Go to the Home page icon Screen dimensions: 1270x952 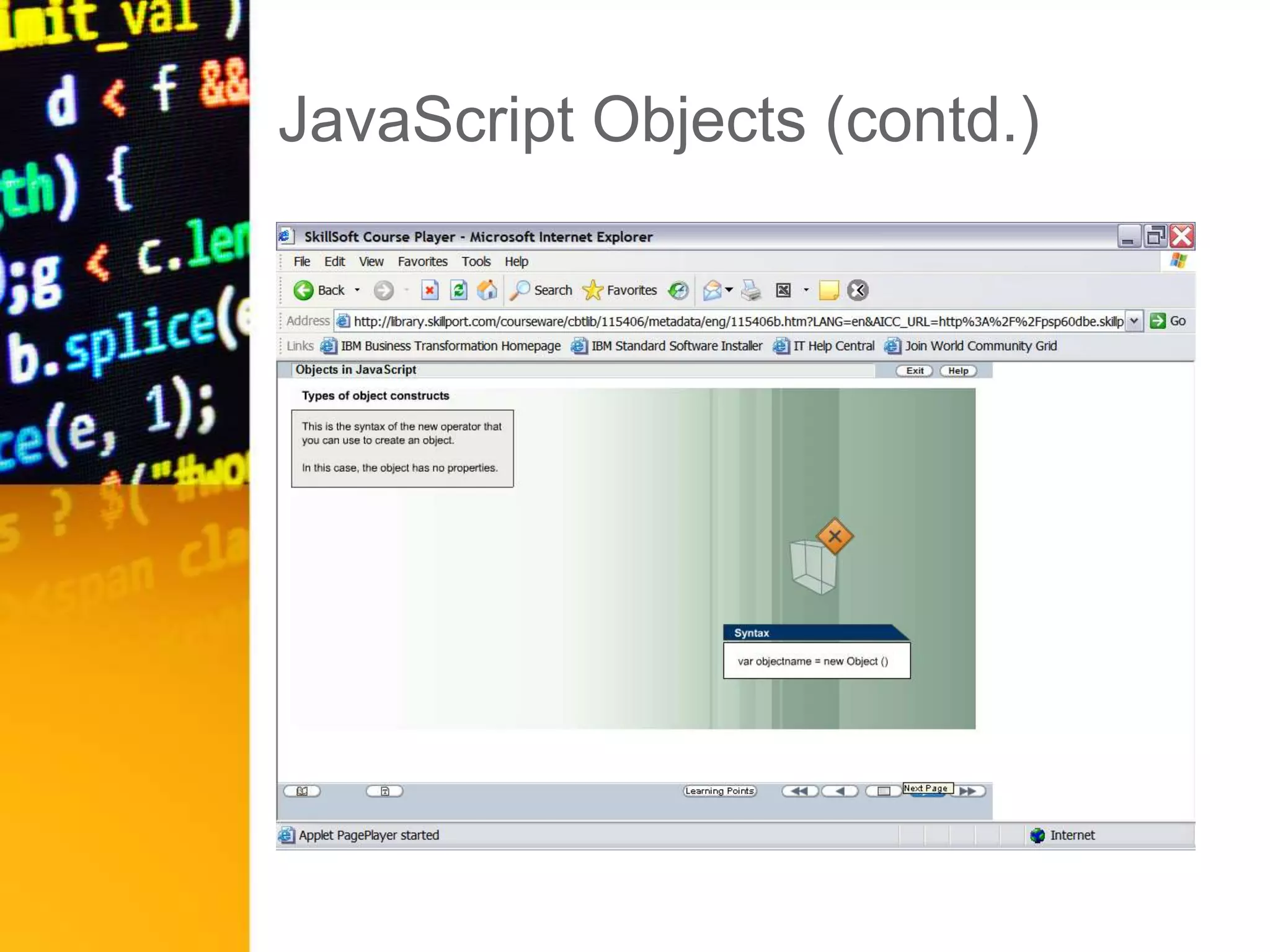tap(487, 290)
